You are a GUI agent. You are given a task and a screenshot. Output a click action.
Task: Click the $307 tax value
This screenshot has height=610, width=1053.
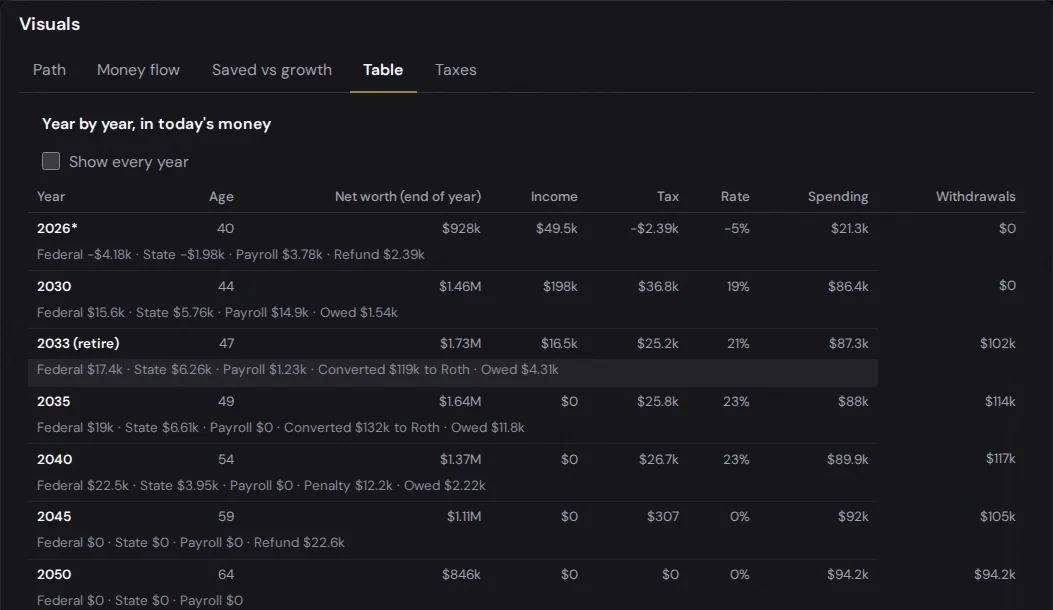coord(663,517)
